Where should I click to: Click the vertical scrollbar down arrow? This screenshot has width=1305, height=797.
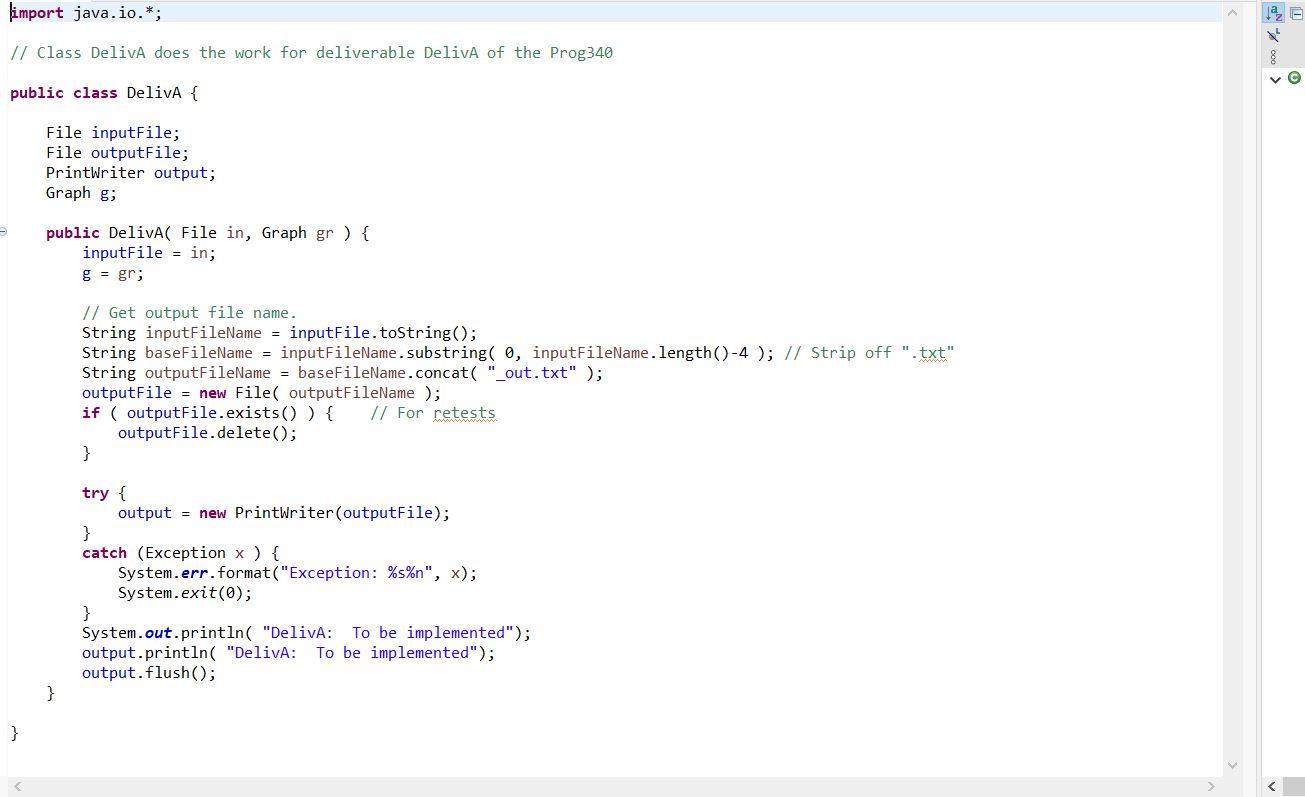coord(1232,766)
